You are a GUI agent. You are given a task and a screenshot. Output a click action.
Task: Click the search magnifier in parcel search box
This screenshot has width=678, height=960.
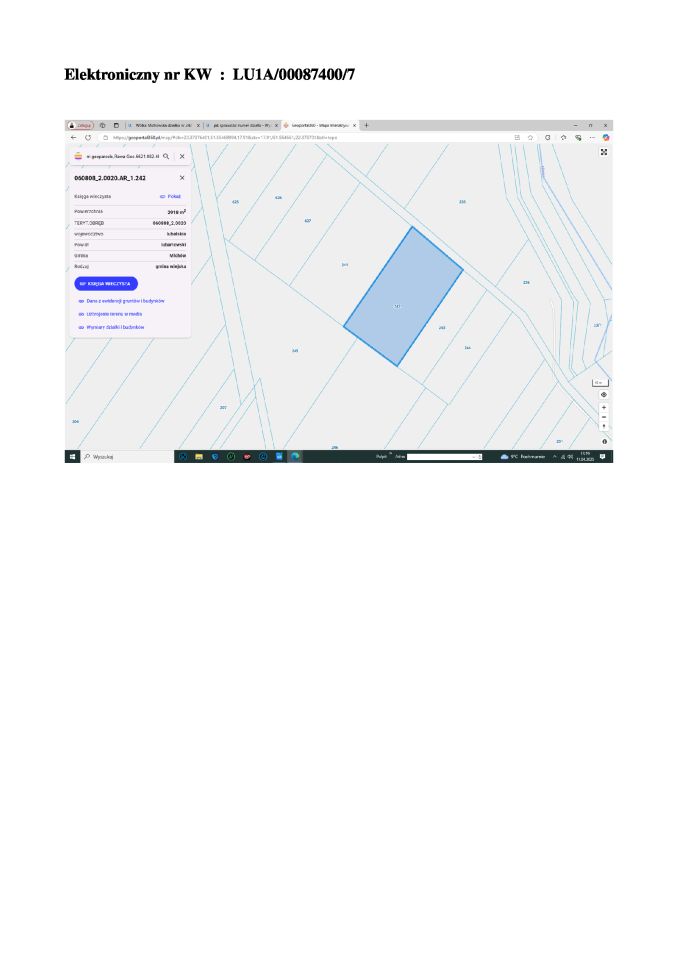click(x=166, y=157)
